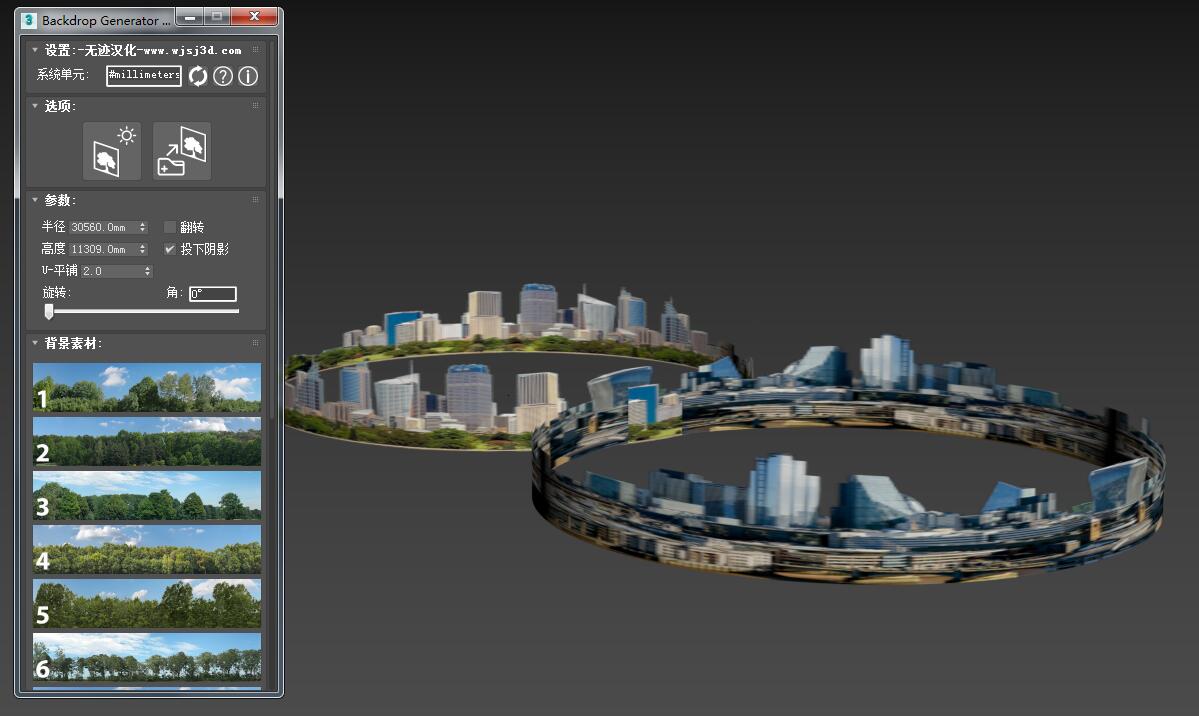The width and height of the screenshot is (1199, 716).
Task: Click the info (i) icon
Action: pos(248,76)
